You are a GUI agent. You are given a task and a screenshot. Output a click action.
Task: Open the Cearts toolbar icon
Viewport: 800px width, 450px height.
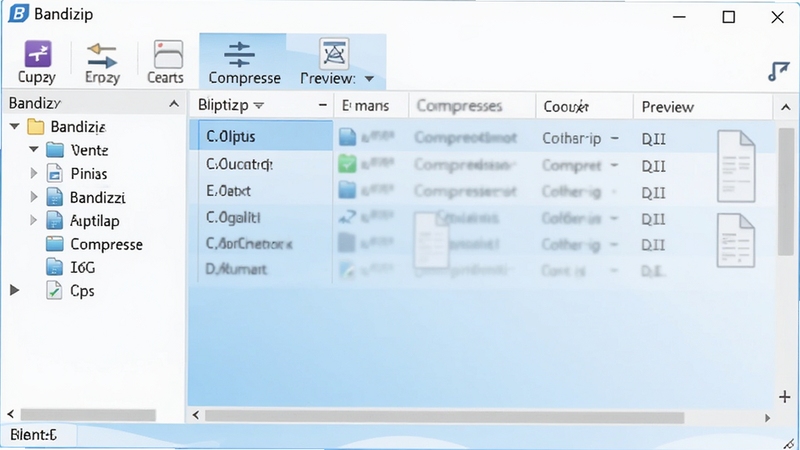click(x=168, y=55)
